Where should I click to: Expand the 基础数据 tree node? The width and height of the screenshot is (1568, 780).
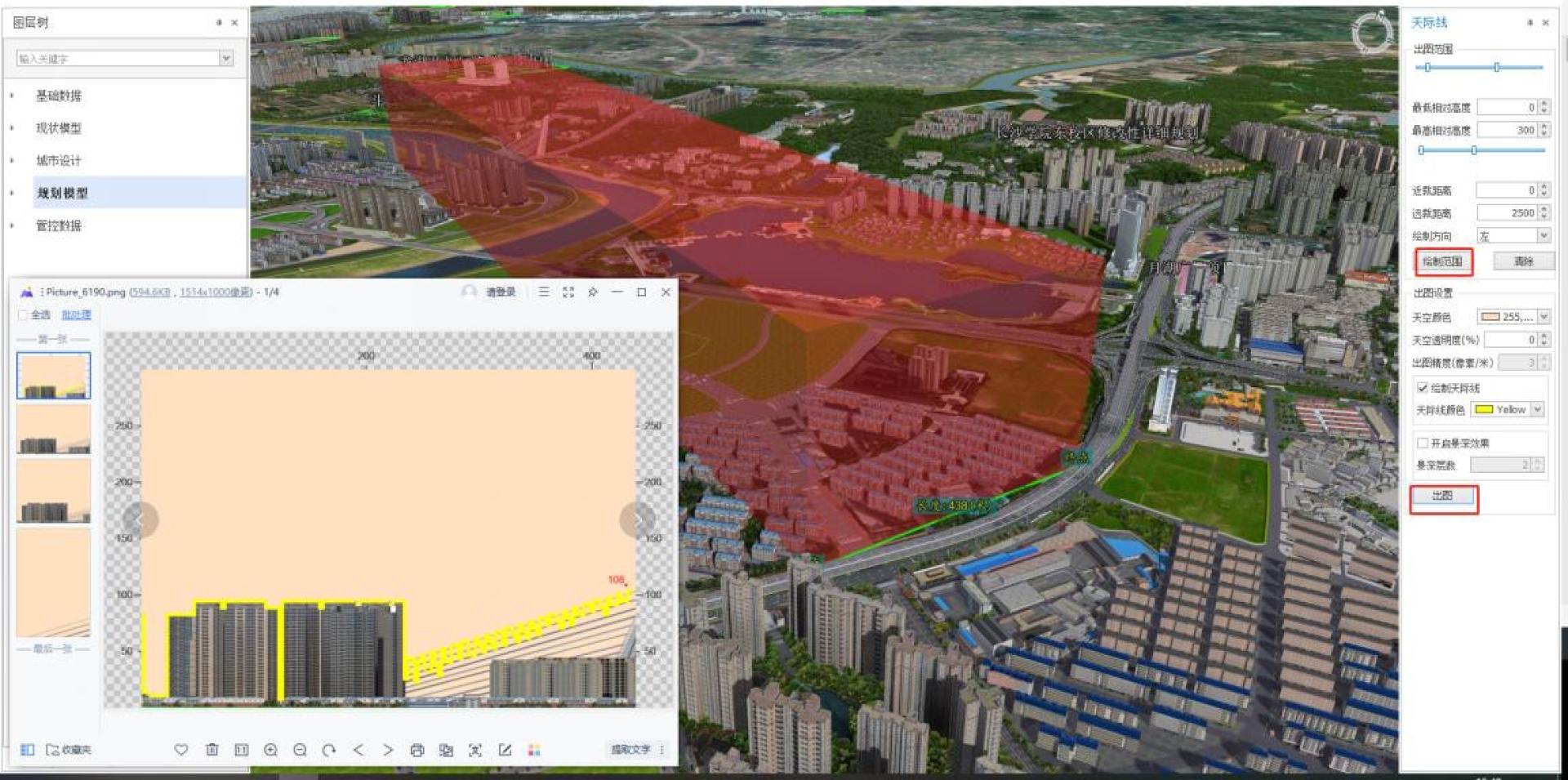point(12,96)
